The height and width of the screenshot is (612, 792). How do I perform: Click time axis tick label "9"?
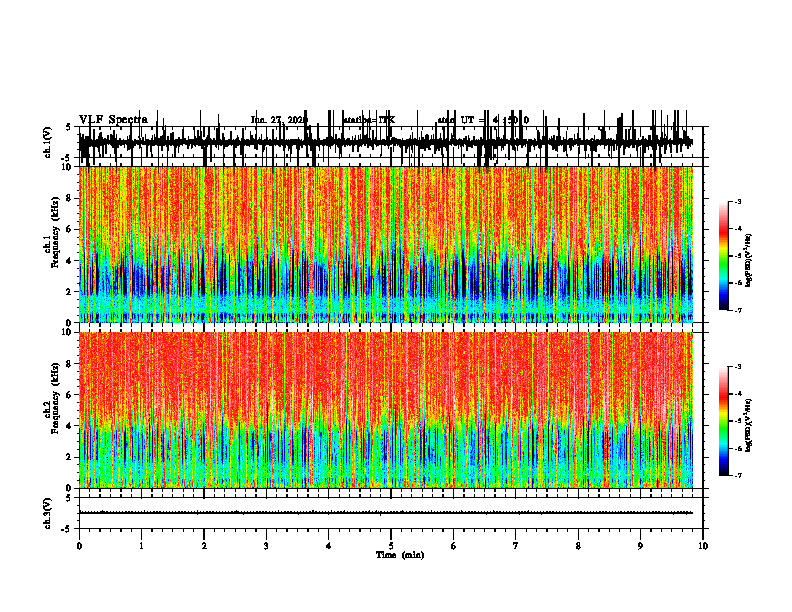pos(640,546)
